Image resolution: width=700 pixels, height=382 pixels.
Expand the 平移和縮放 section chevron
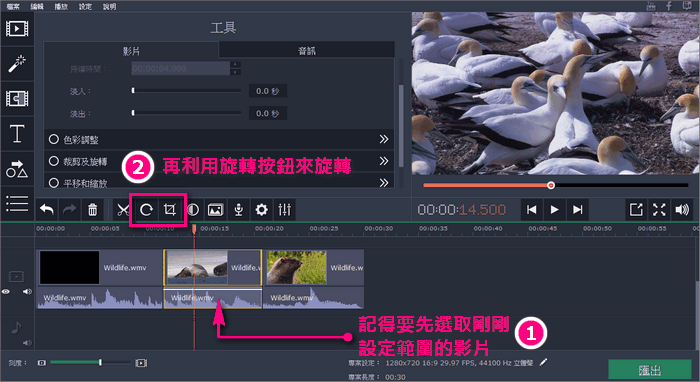383,183
